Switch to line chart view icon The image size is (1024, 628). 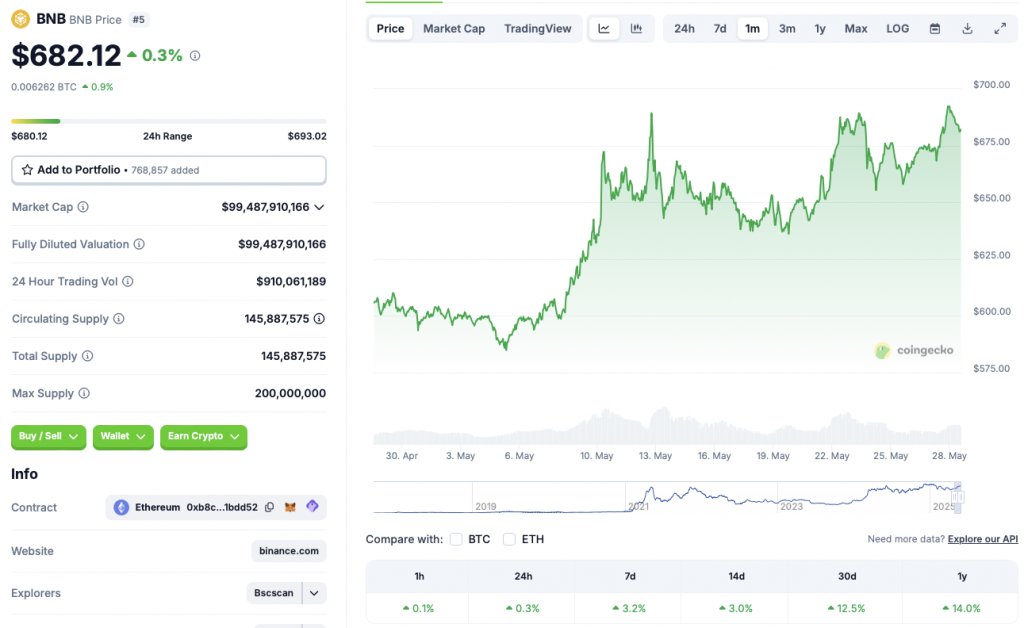pyautogui.click(x=604, y=29)
